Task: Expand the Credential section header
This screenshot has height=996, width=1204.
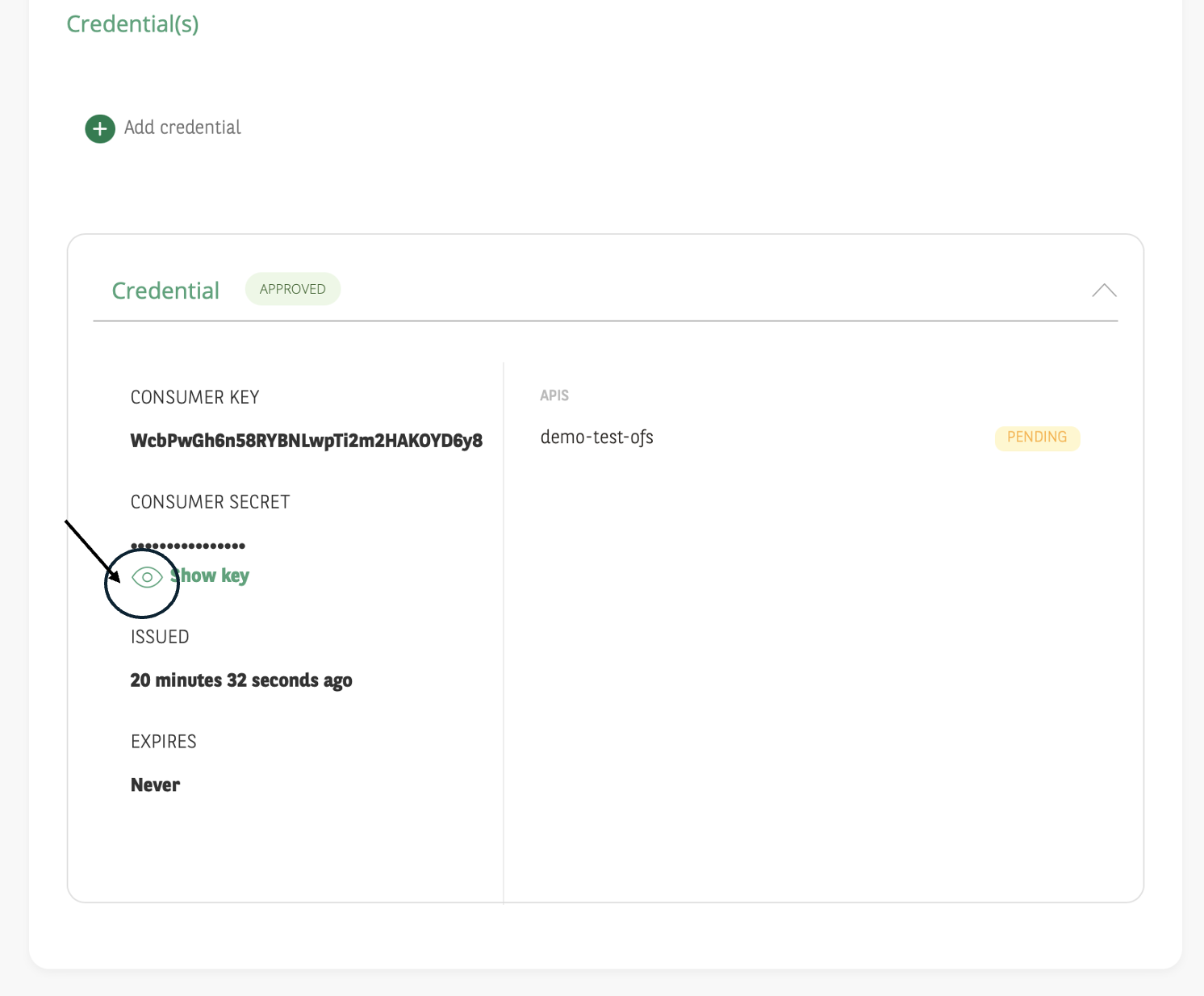Action: [165, 290]
